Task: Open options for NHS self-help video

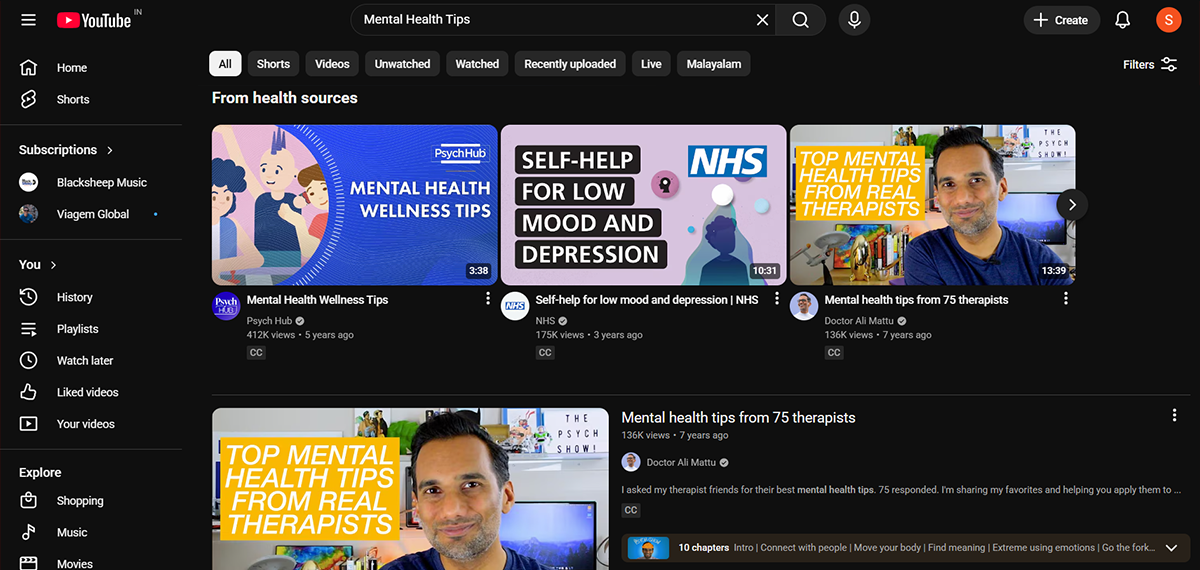Action: click(777, 299)
